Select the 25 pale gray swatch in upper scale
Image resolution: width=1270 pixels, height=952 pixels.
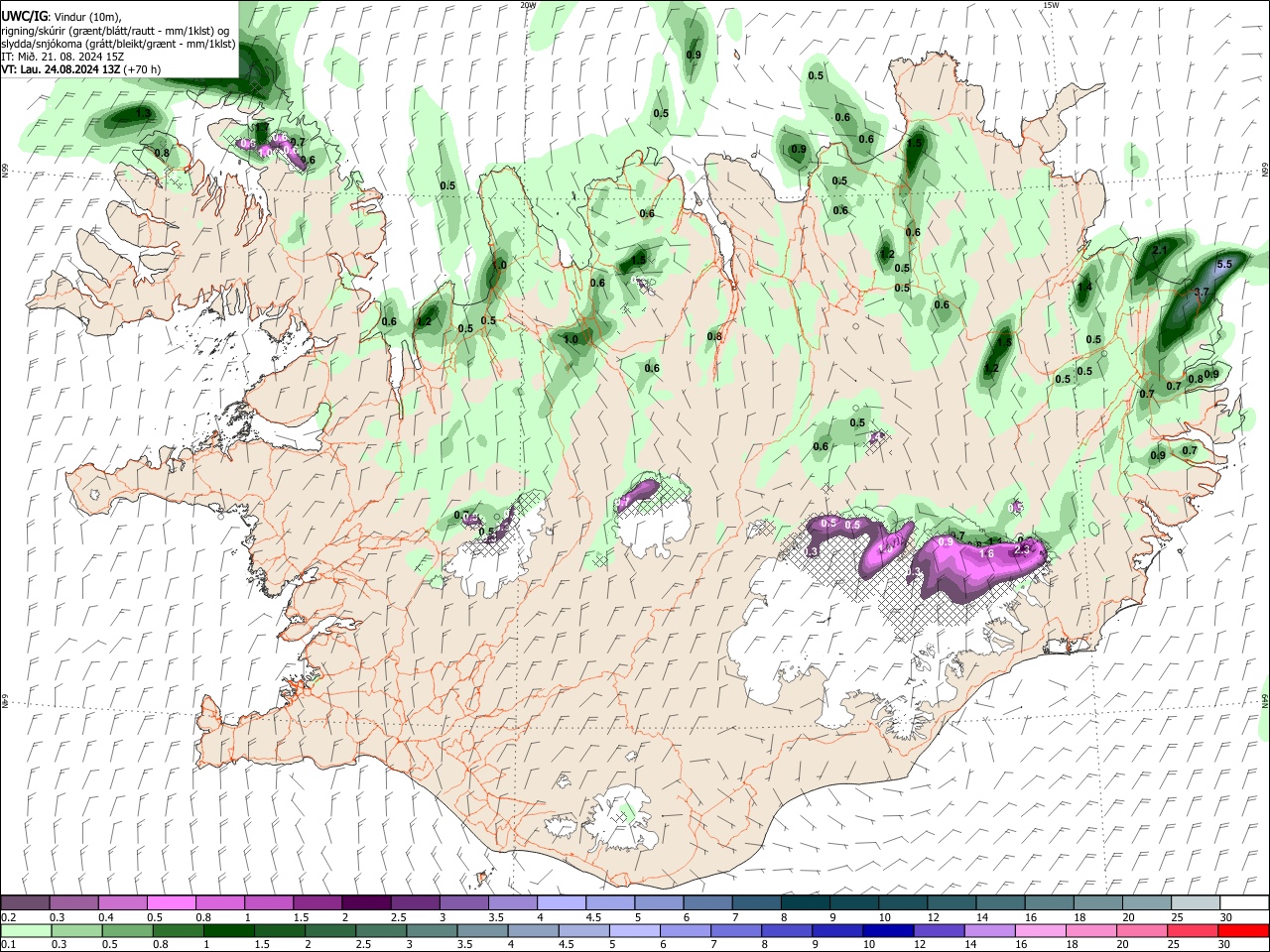(1196, 902)
